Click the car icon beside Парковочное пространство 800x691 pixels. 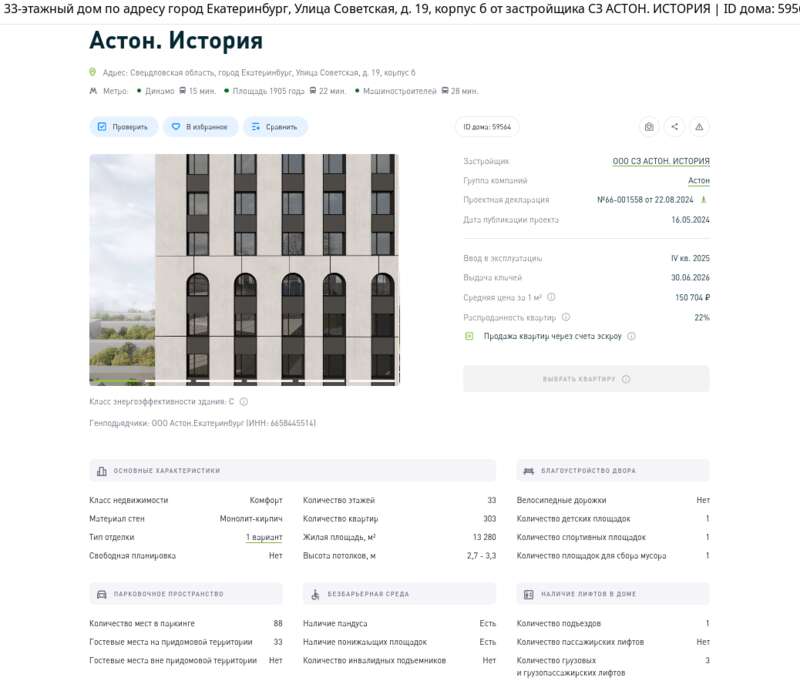(100, 593)
